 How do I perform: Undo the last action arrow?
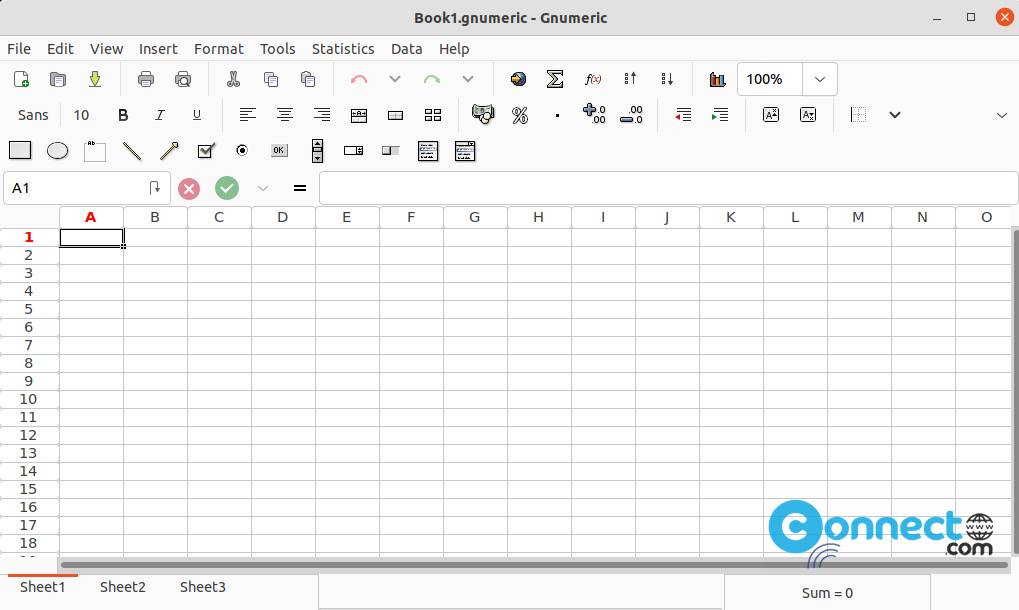(x=359, y=79)
